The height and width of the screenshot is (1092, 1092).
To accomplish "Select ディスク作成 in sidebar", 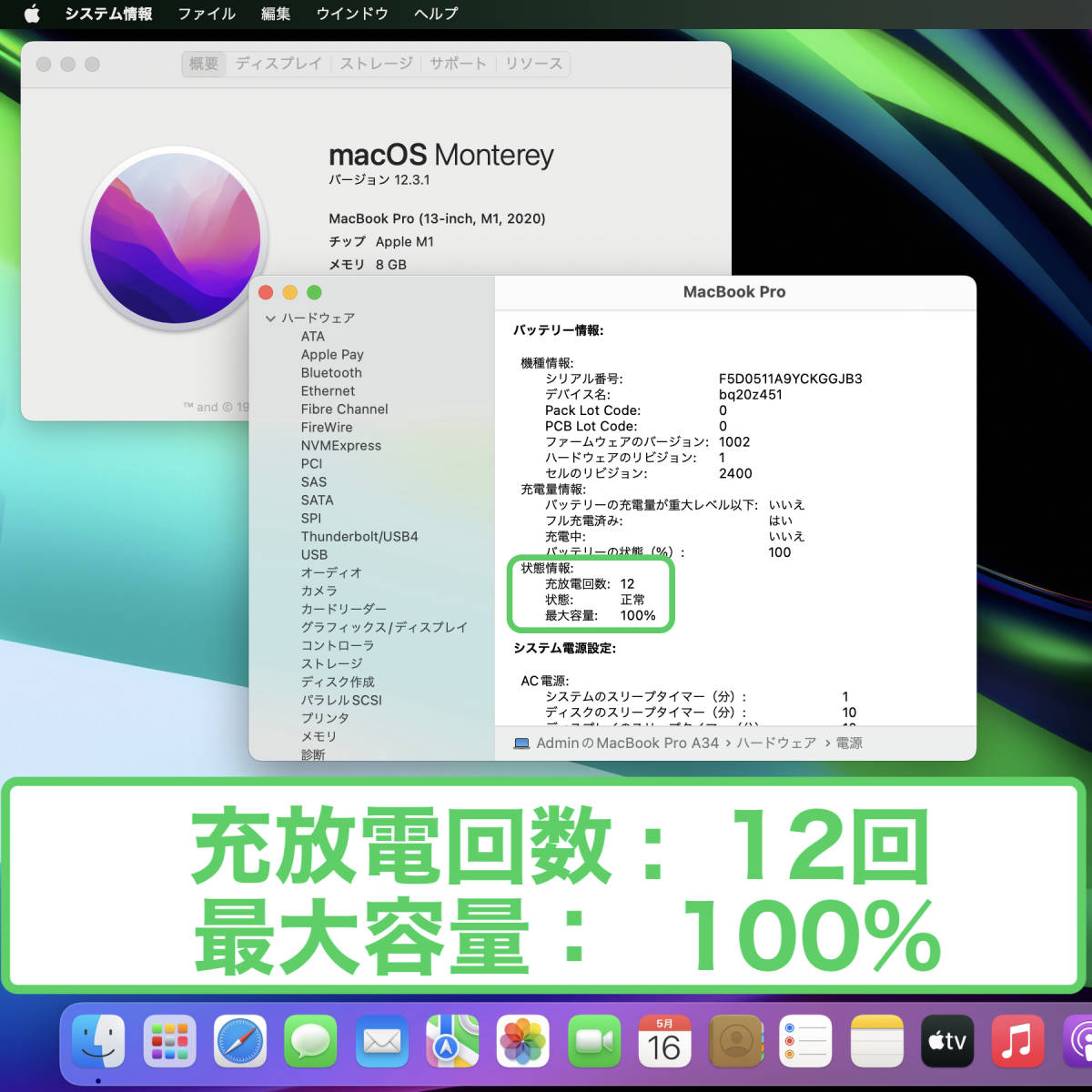I will [339, 682].
